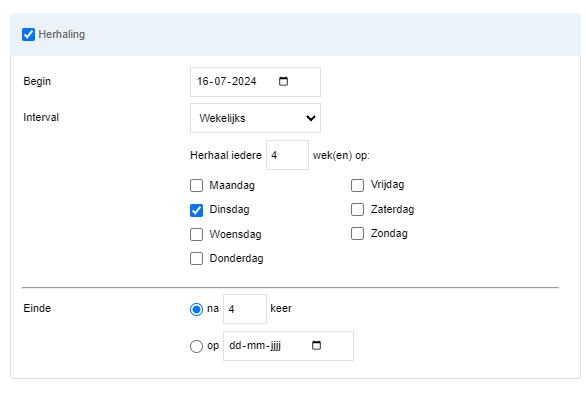Screen dimensions: 586x414
Task: Select the 'op' end date radio button
Action: tap(196, 346)
